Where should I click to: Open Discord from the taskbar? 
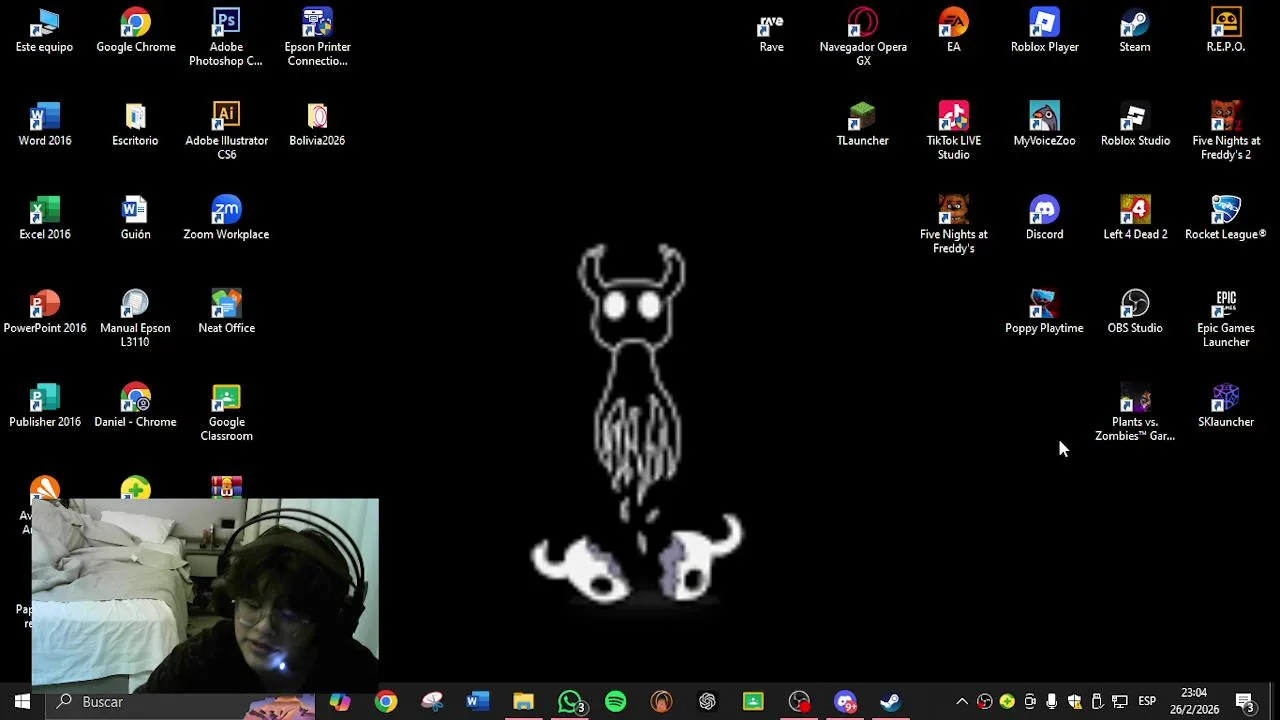coord(845,702)
